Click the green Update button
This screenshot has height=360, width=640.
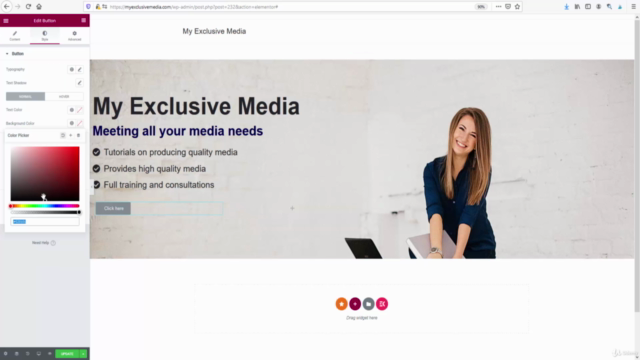pos(67,353)
